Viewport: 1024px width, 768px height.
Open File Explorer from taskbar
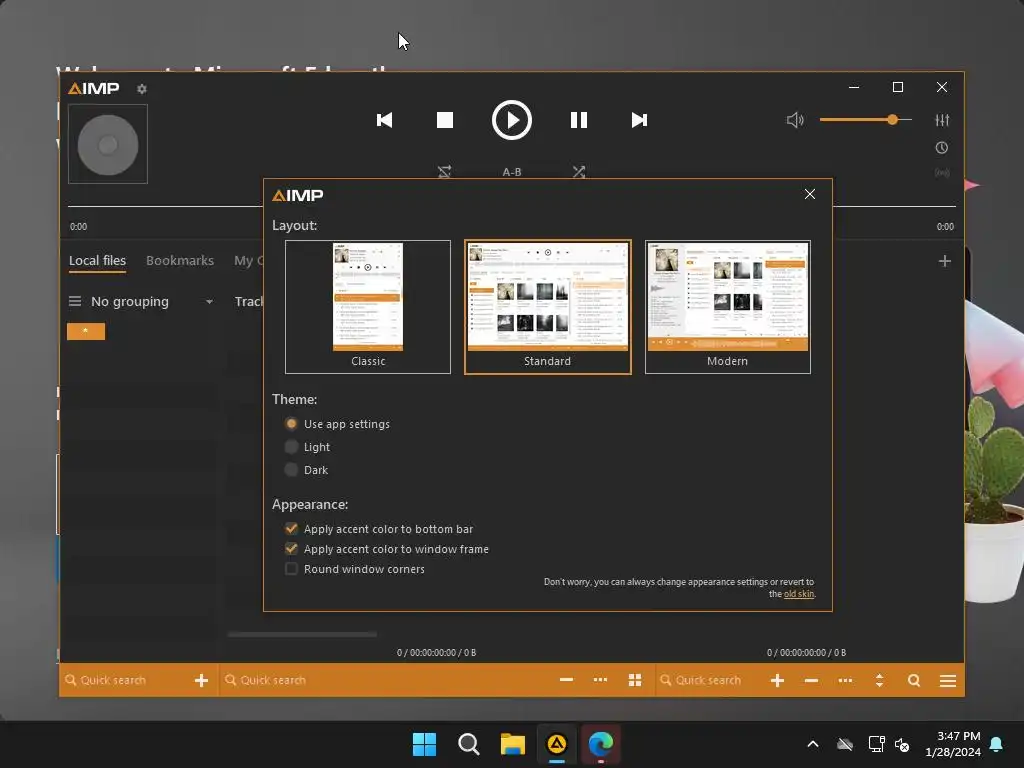point(513,744)
